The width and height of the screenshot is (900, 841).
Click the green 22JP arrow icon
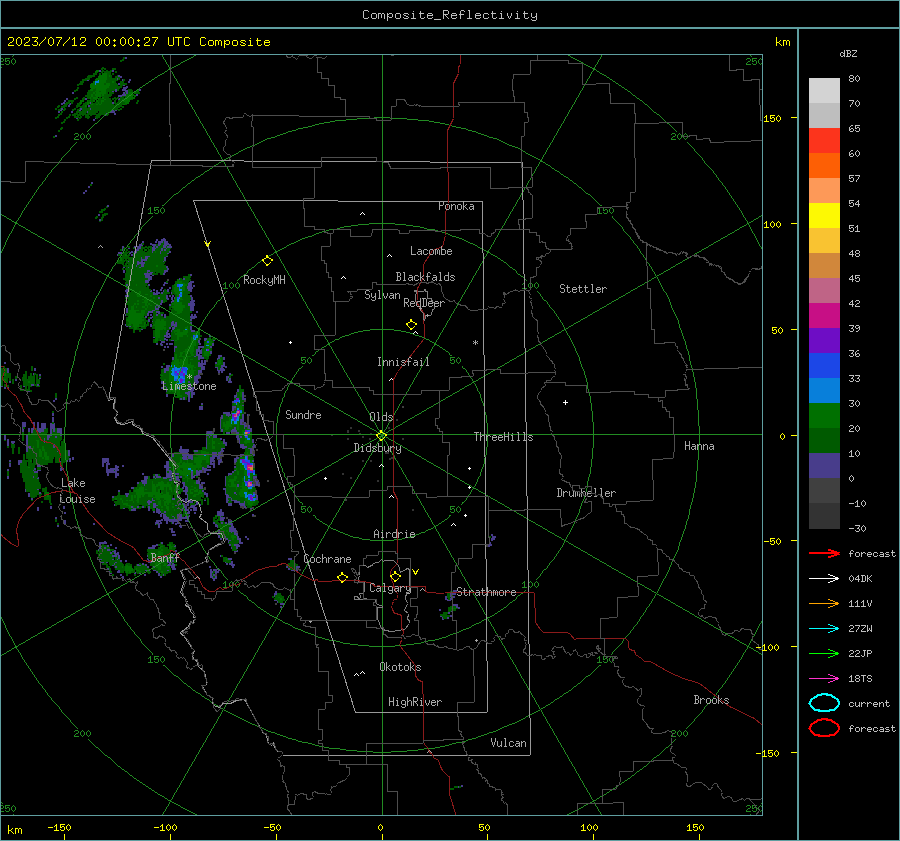point(824,653)
